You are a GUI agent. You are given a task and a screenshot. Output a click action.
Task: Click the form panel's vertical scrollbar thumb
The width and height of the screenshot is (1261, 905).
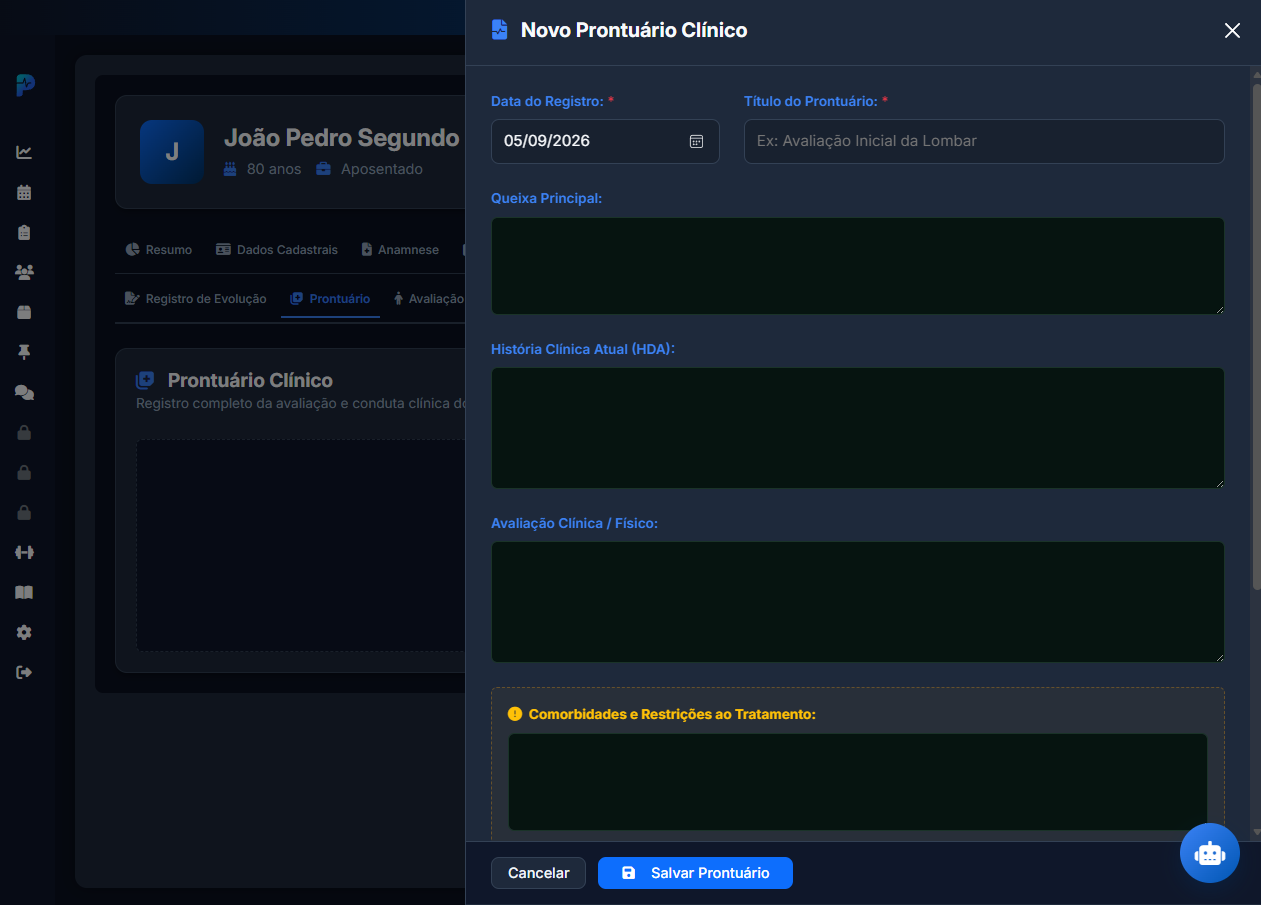[x=1256, y=336]
